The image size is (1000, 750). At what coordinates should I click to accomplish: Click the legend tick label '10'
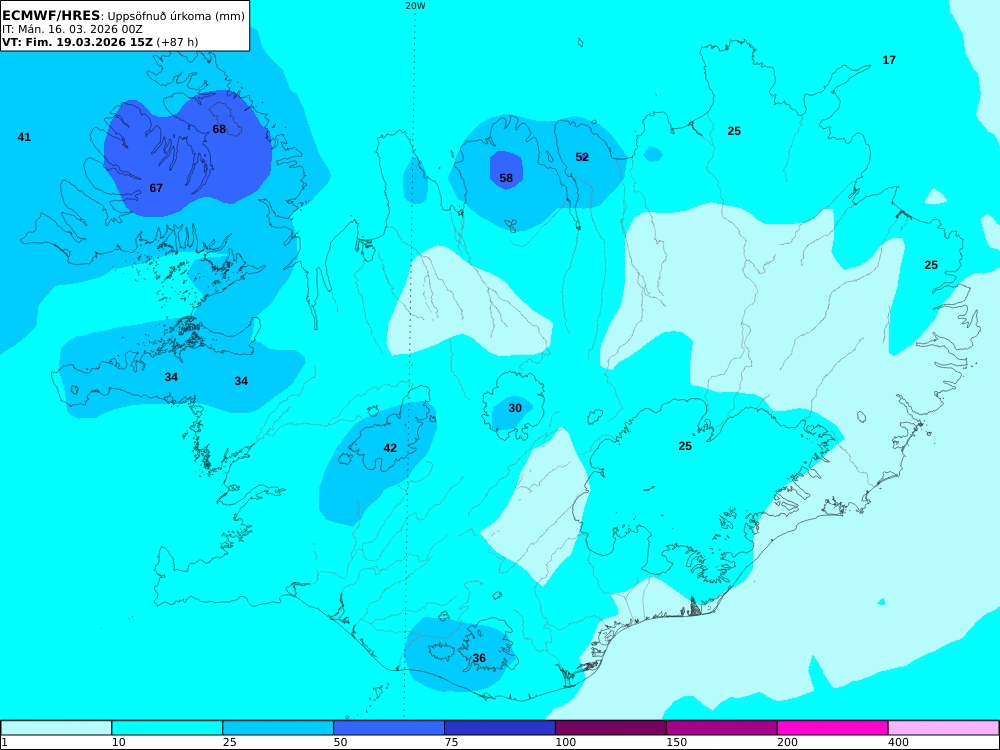tap(119, 742)
